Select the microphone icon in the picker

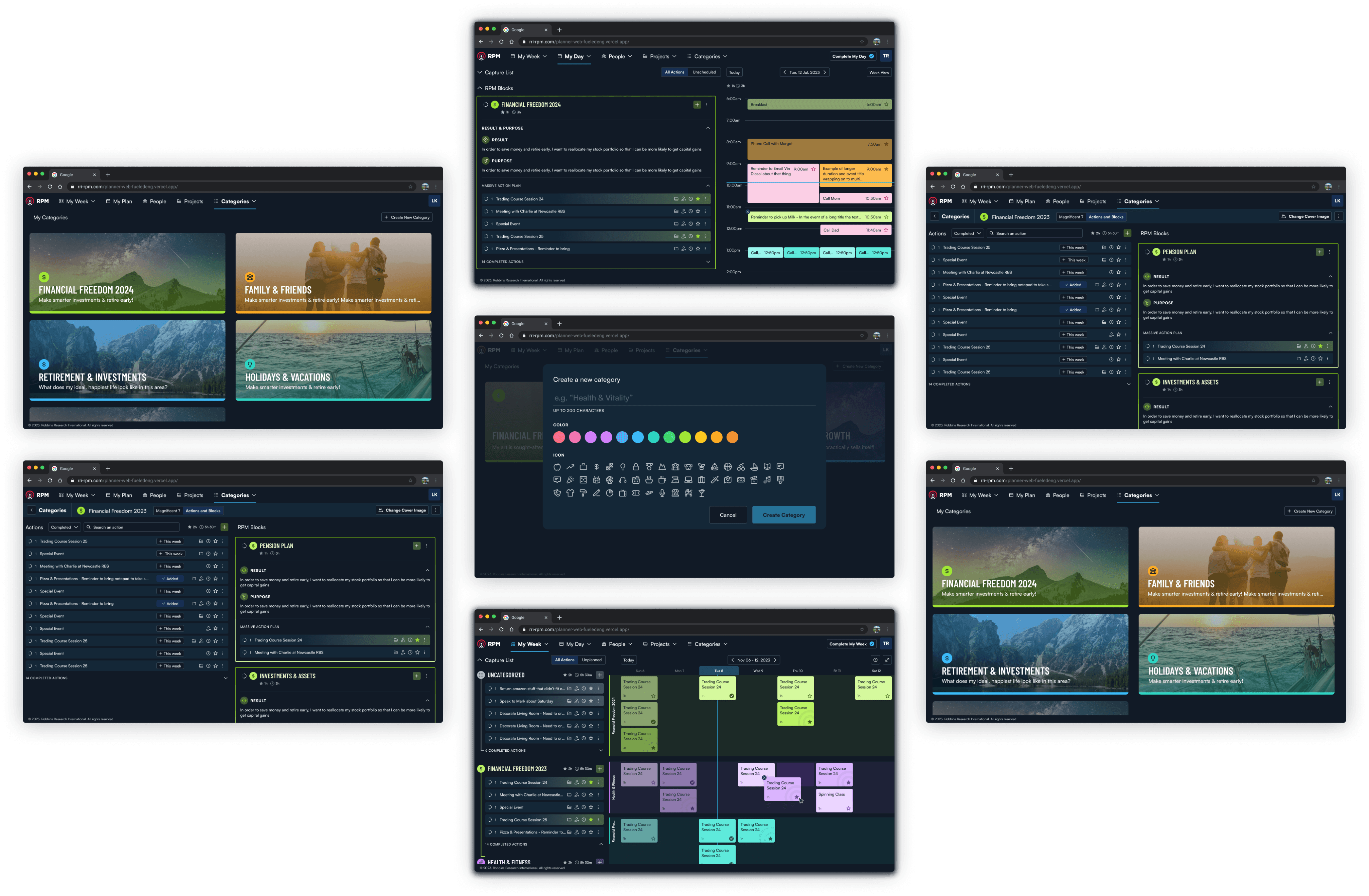point(662,493)
